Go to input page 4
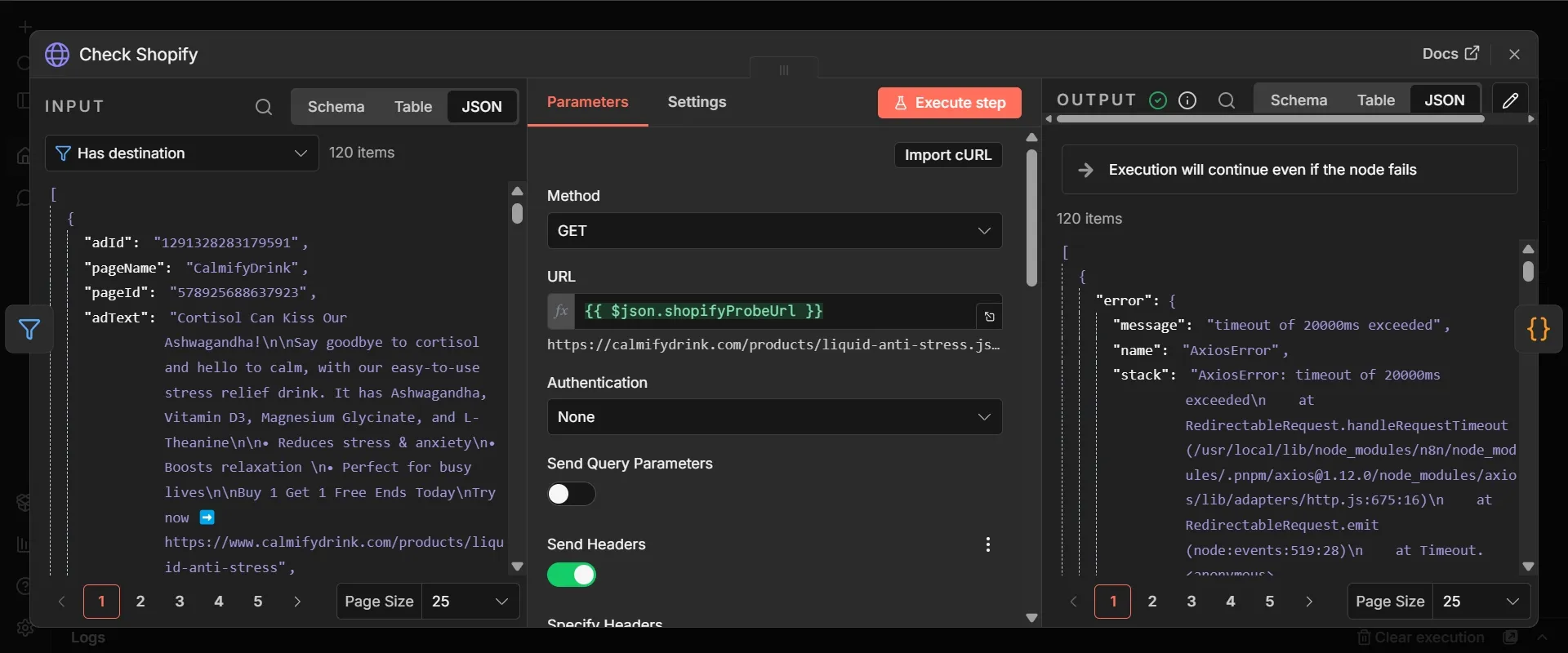The height and width of the screenshot is (653, 1568). pyautogui.click(x=219, y=602)
